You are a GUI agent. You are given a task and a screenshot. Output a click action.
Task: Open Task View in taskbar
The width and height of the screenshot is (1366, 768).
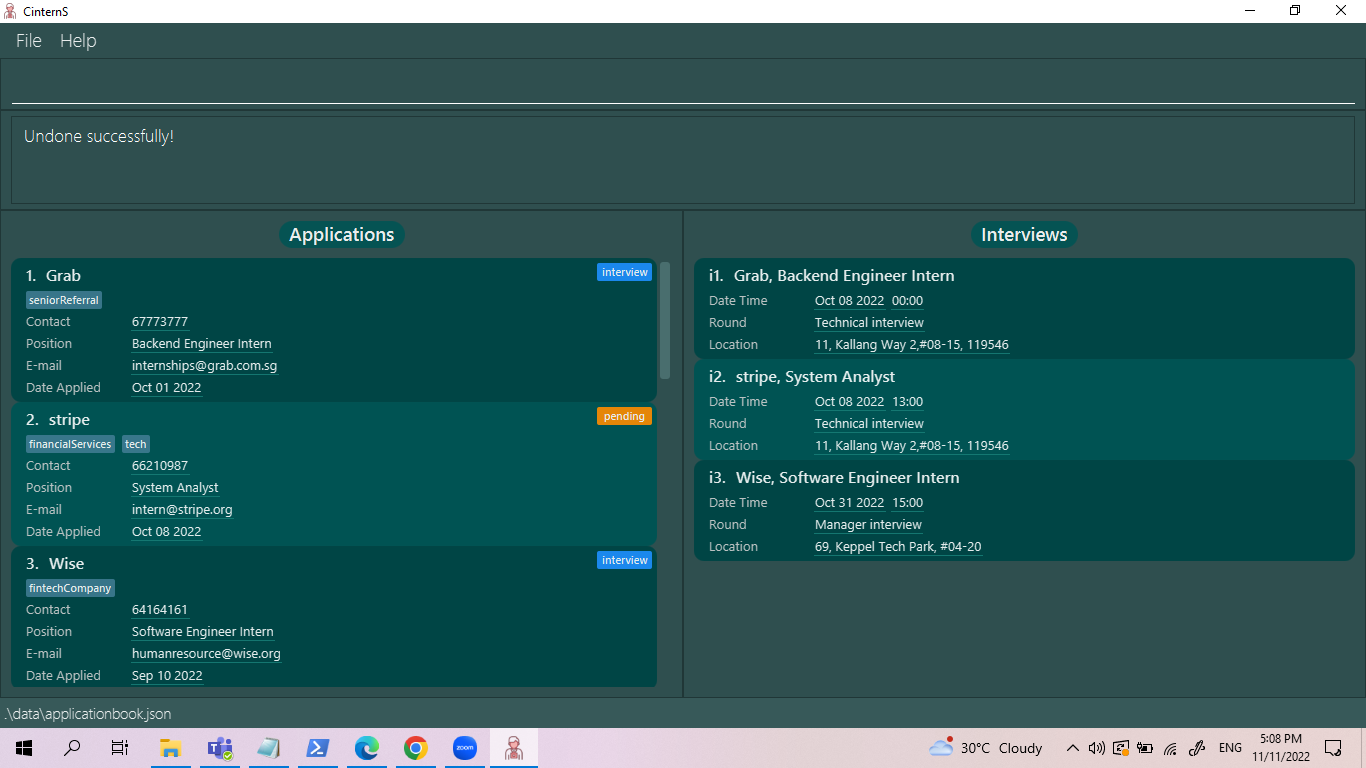pos(120,748)
